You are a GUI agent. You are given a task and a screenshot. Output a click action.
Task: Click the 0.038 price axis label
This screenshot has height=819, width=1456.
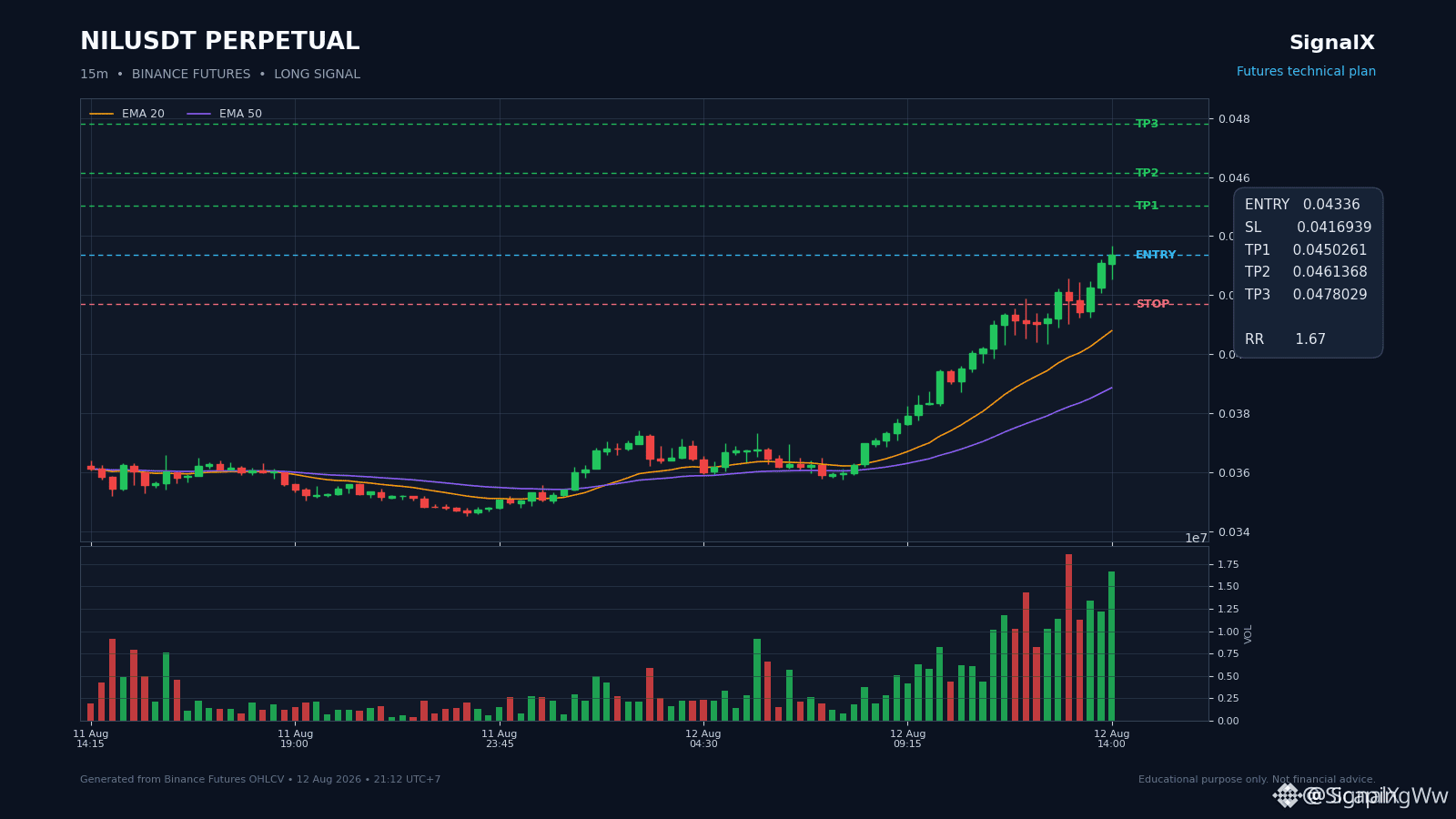pyautogui.click(x=1234, y=414)
